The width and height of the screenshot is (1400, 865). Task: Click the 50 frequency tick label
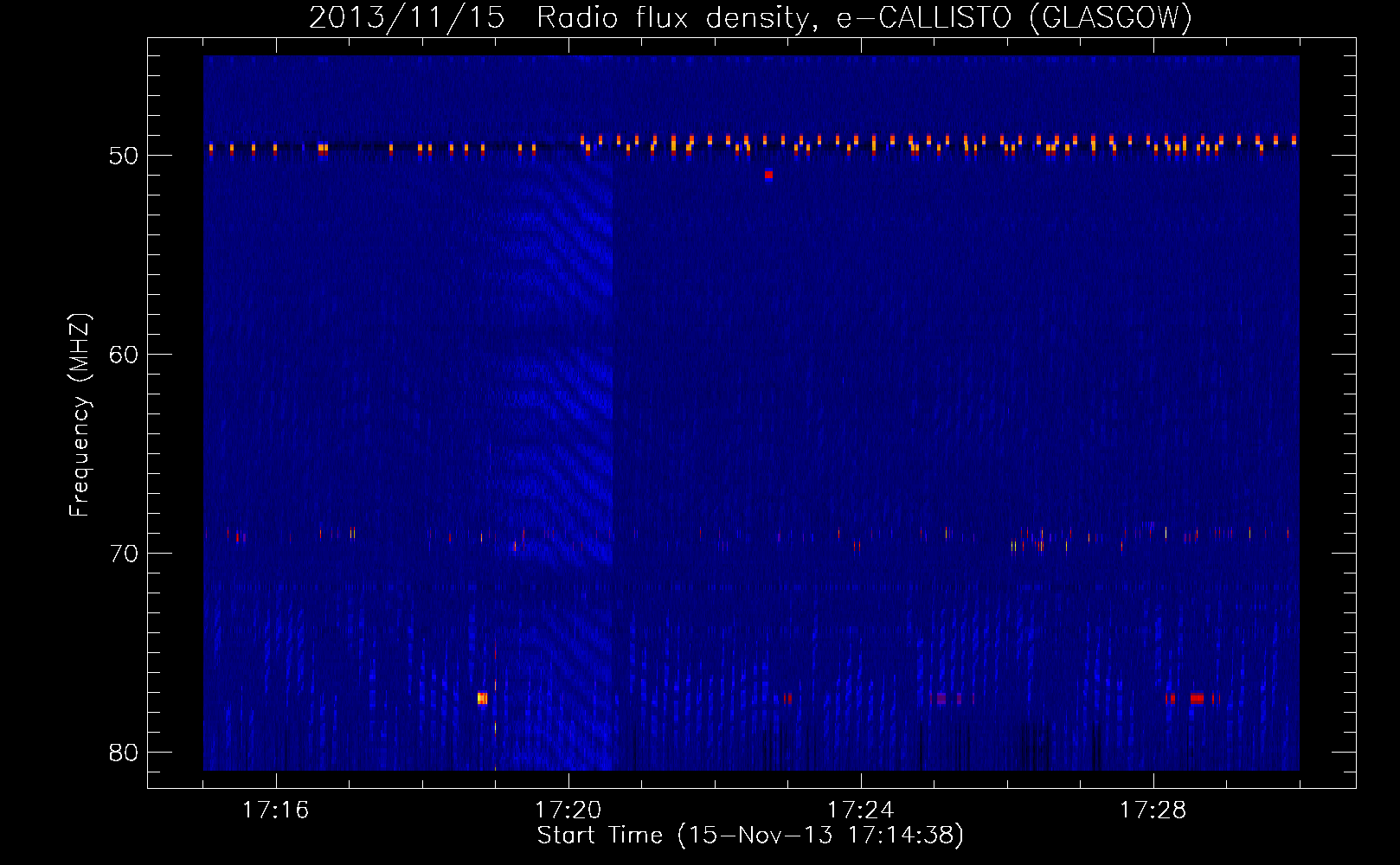[124, 156]
